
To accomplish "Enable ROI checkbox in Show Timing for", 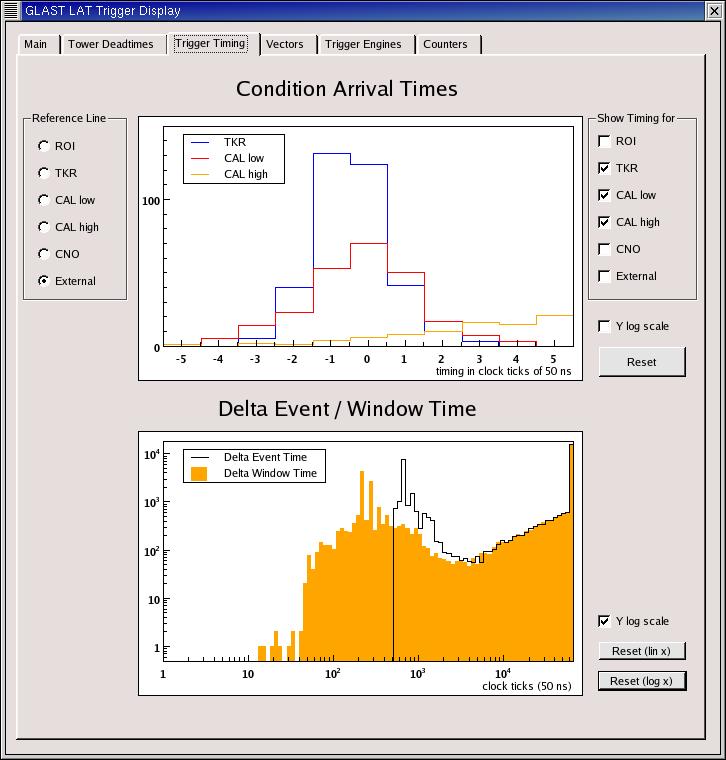I will click(x=604, y=142).
